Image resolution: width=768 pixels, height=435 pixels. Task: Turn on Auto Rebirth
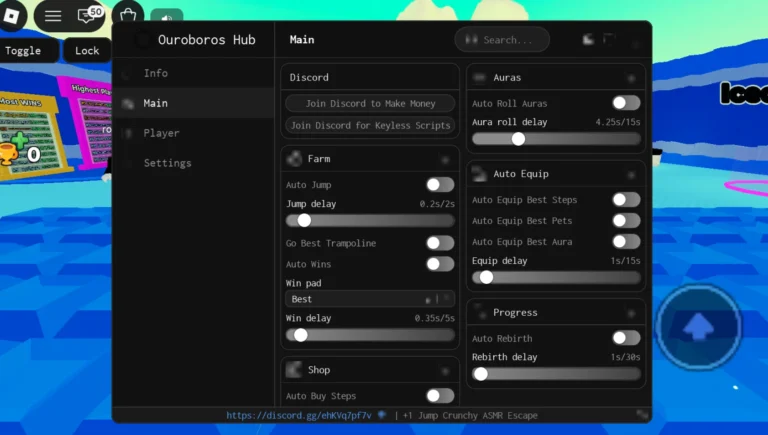click(626, 338)
